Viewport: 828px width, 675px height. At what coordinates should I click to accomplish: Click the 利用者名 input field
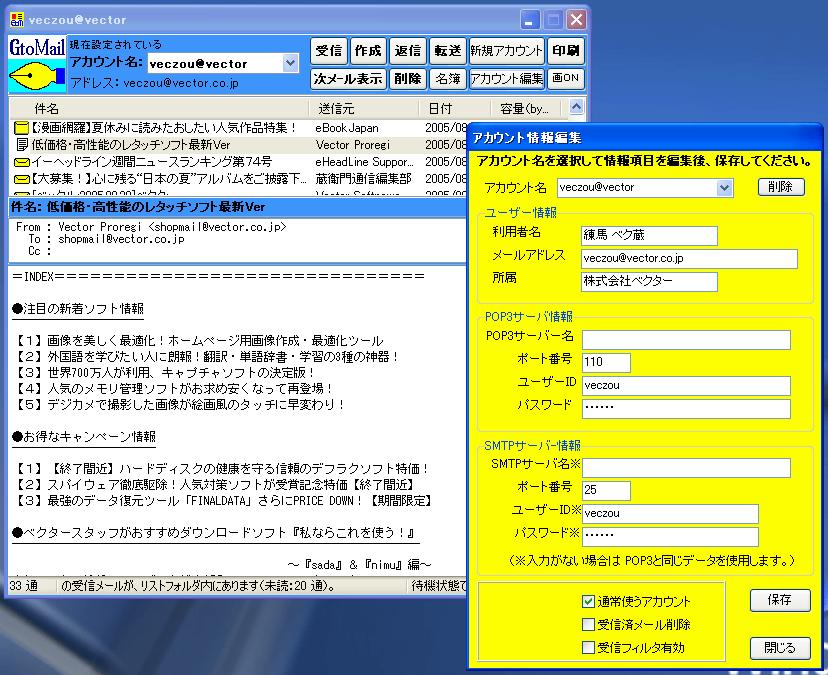click(x=649, y=236)
